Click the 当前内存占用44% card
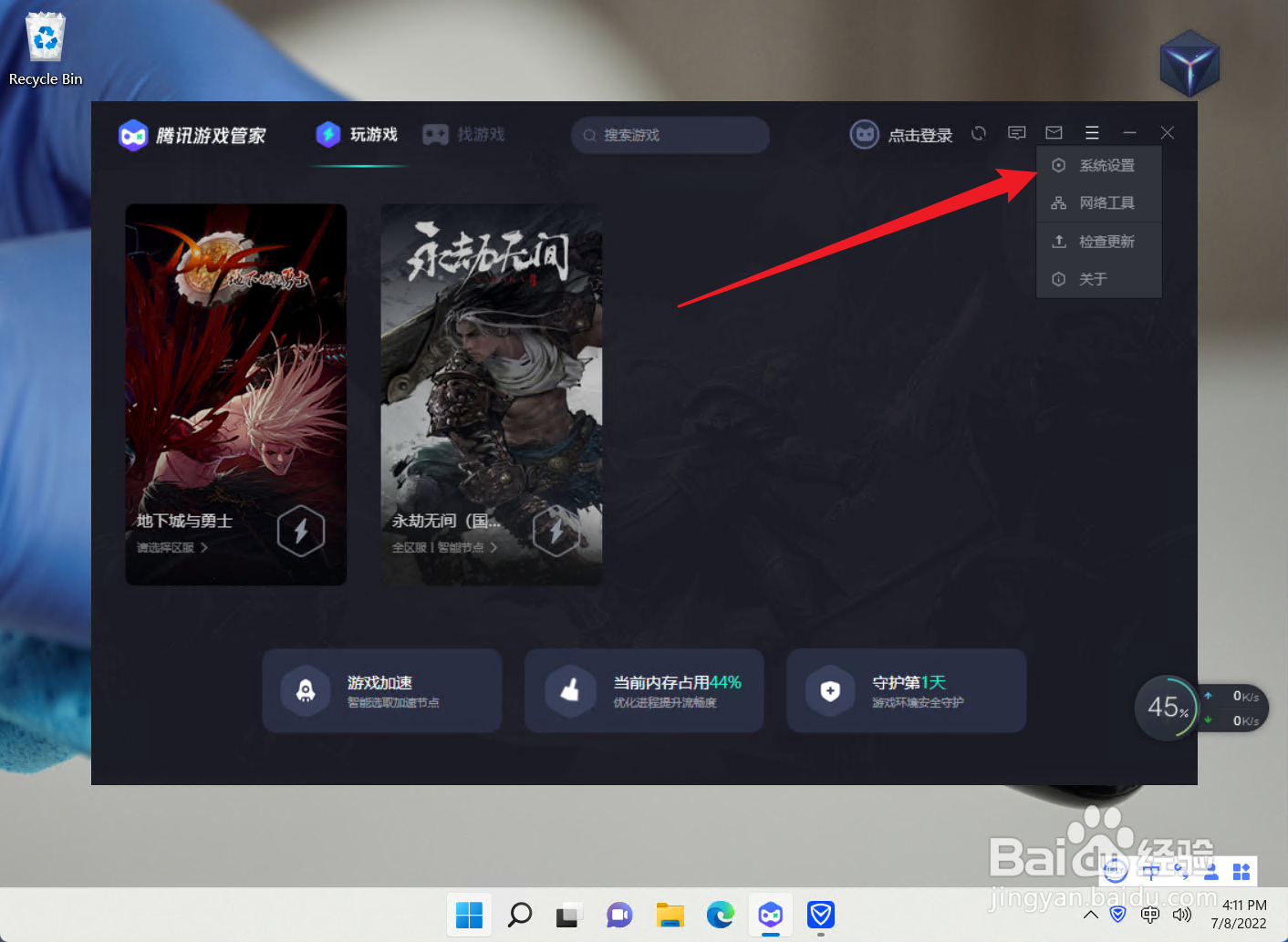Viewport: 1288px width, 942px height. pyautogui.click(x=644, y=691)
